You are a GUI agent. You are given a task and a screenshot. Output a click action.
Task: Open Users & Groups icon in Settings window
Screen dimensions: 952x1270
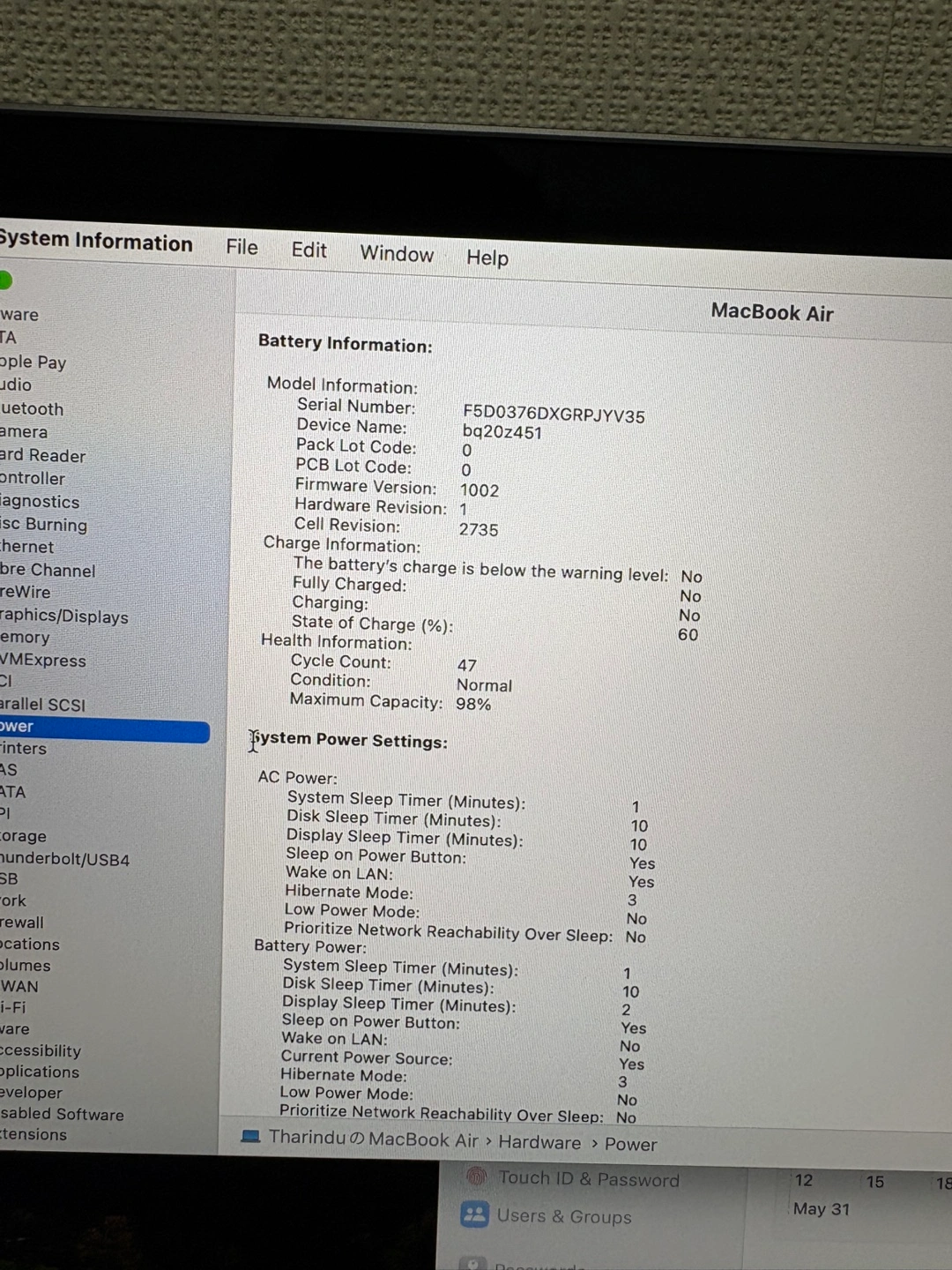click(475, 1214)
